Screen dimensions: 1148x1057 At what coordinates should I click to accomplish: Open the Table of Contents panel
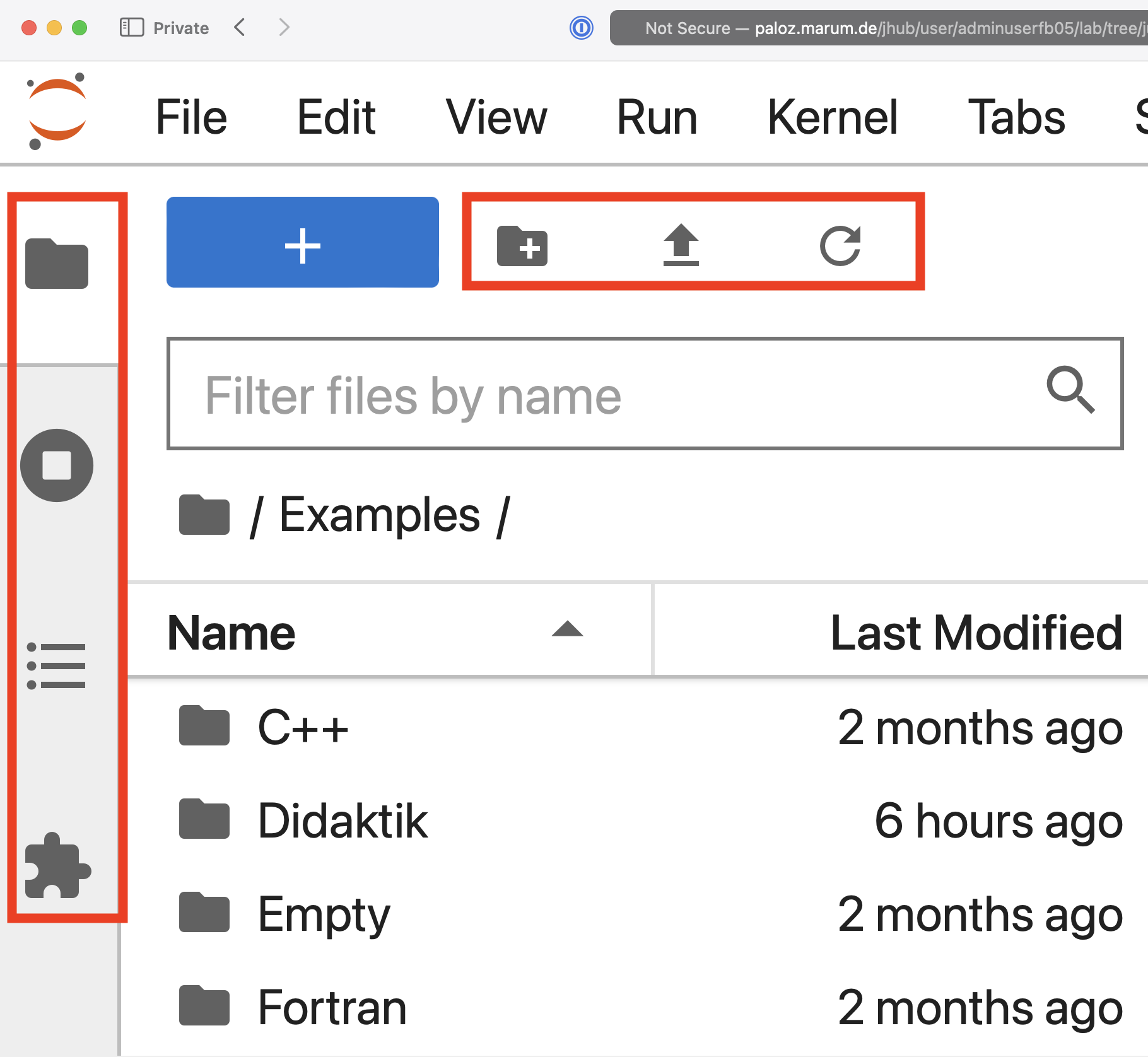(x=56, y=666)
